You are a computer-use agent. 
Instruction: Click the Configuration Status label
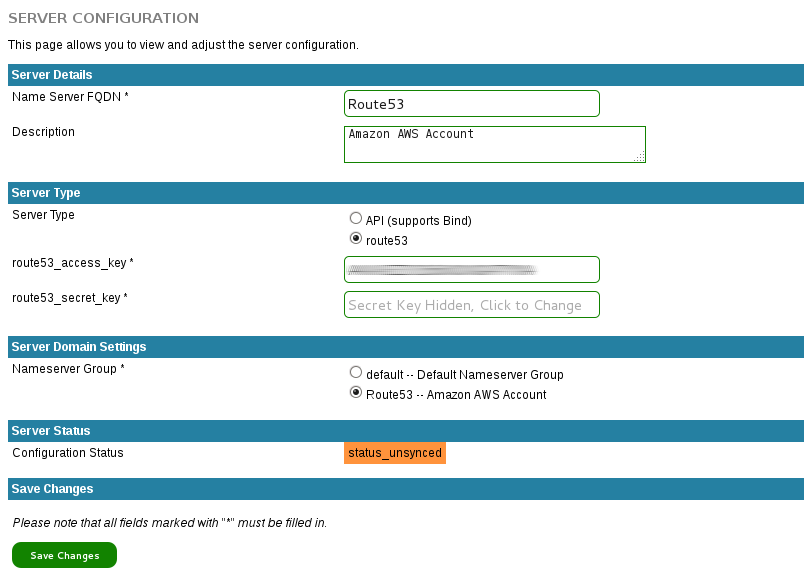tap(68, 453)
